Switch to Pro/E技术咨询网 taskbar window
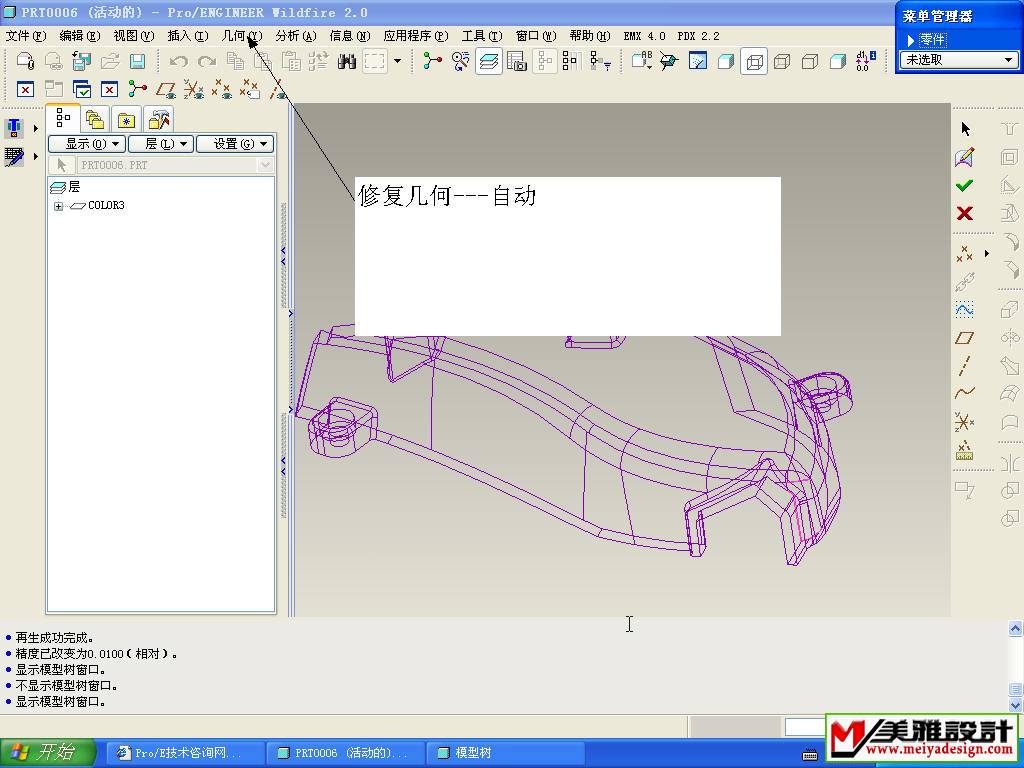1024x768 pixels. (x=185, y=753)
